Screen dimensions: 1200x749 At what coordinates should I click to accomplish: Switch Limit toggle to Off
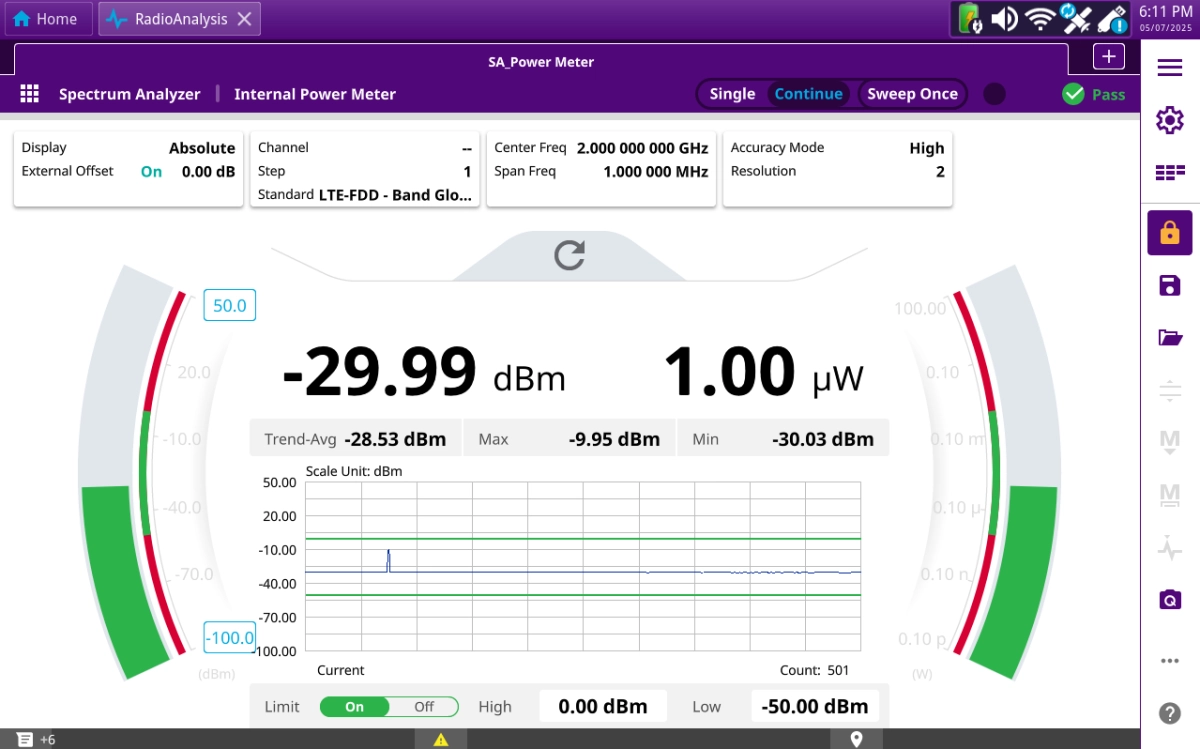424,707
